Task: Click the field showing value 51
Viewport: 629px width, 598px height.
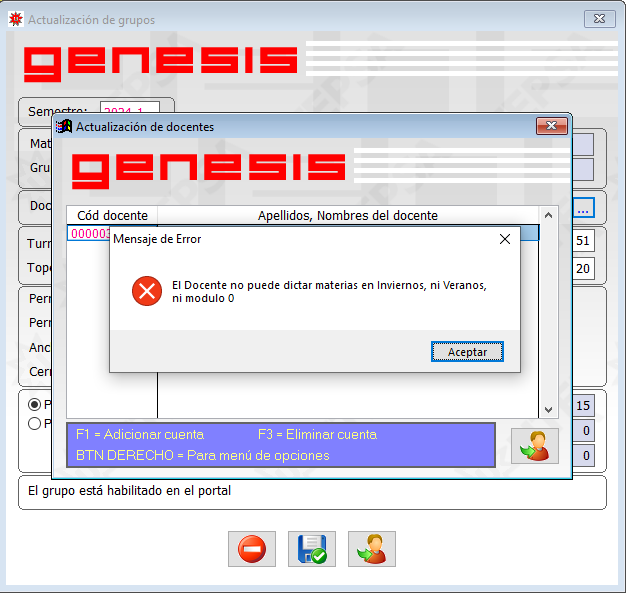Action: click(583, 241)
